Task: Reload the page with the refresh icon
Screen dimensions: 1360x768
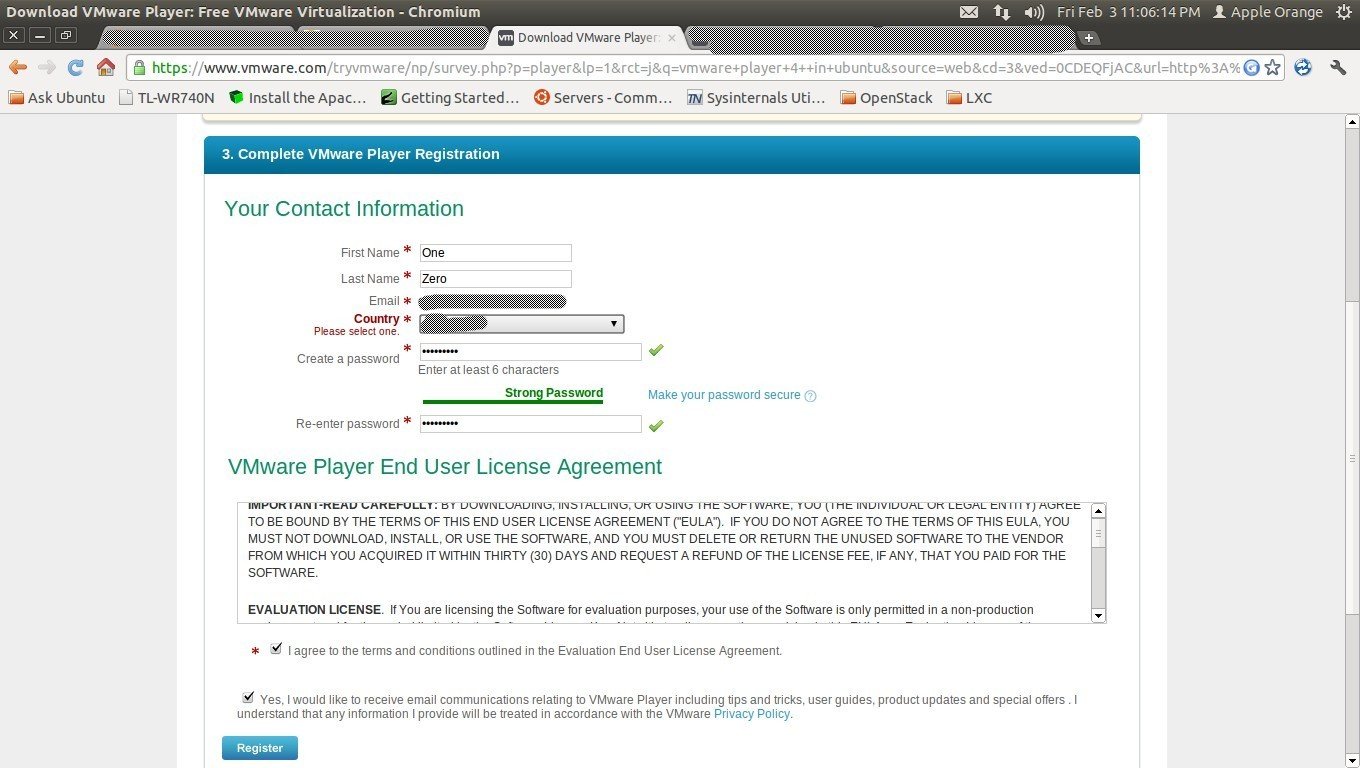Action: (75, 67)
